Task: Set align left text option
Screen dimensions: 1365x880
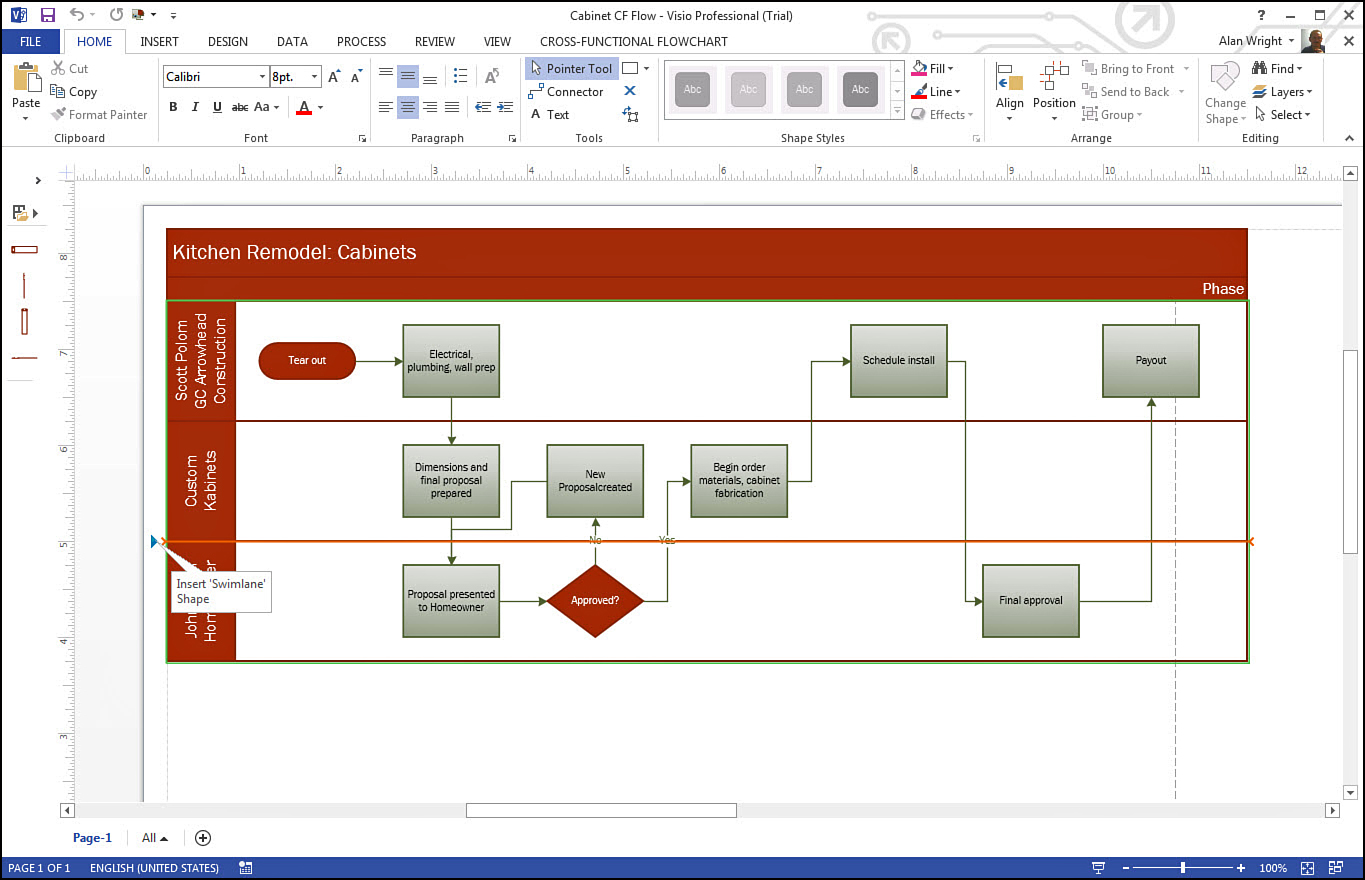Action: 386,107
